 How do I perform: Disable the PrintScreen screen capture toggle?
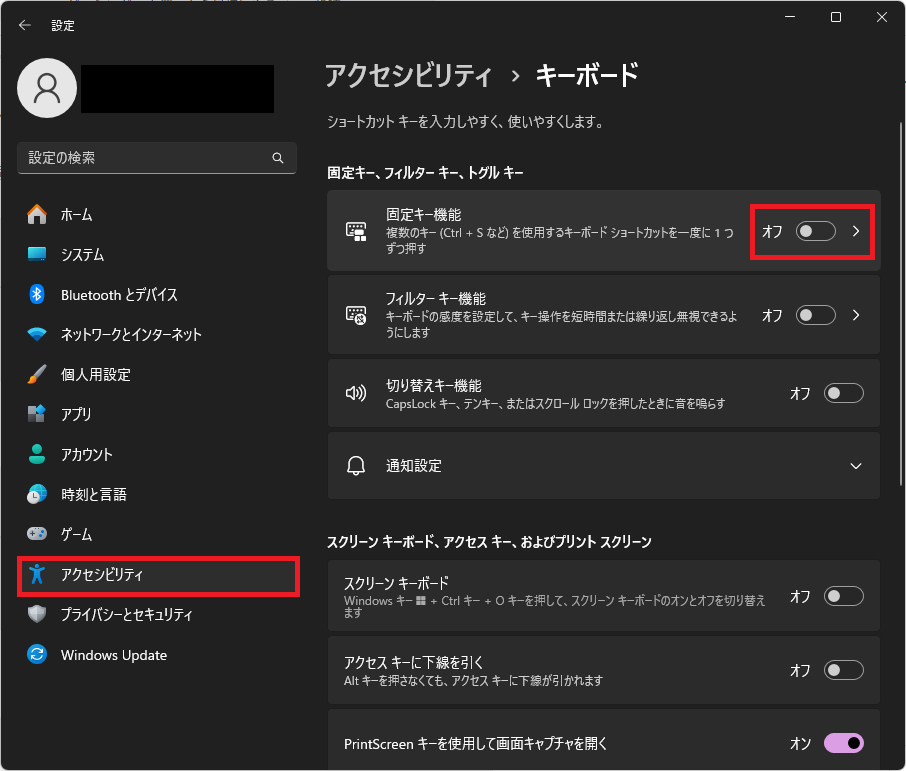(x=843, y=743)
